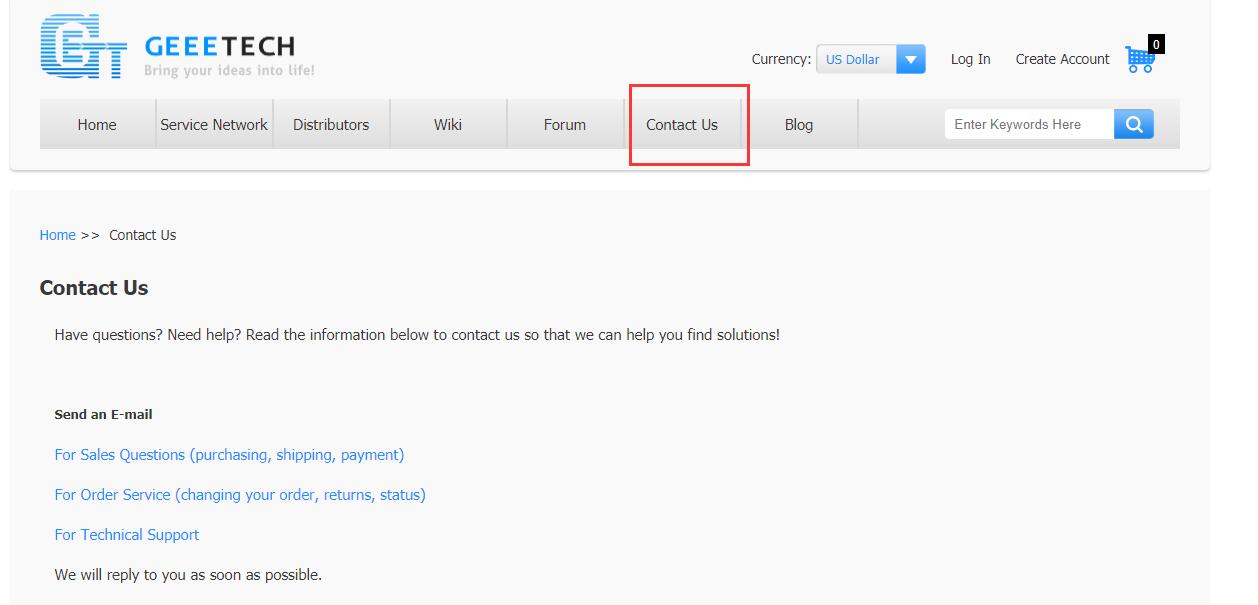This screenshot has width=1258, height=605.
Task: Open the shopping cart icon
Action: [1139, 60]
